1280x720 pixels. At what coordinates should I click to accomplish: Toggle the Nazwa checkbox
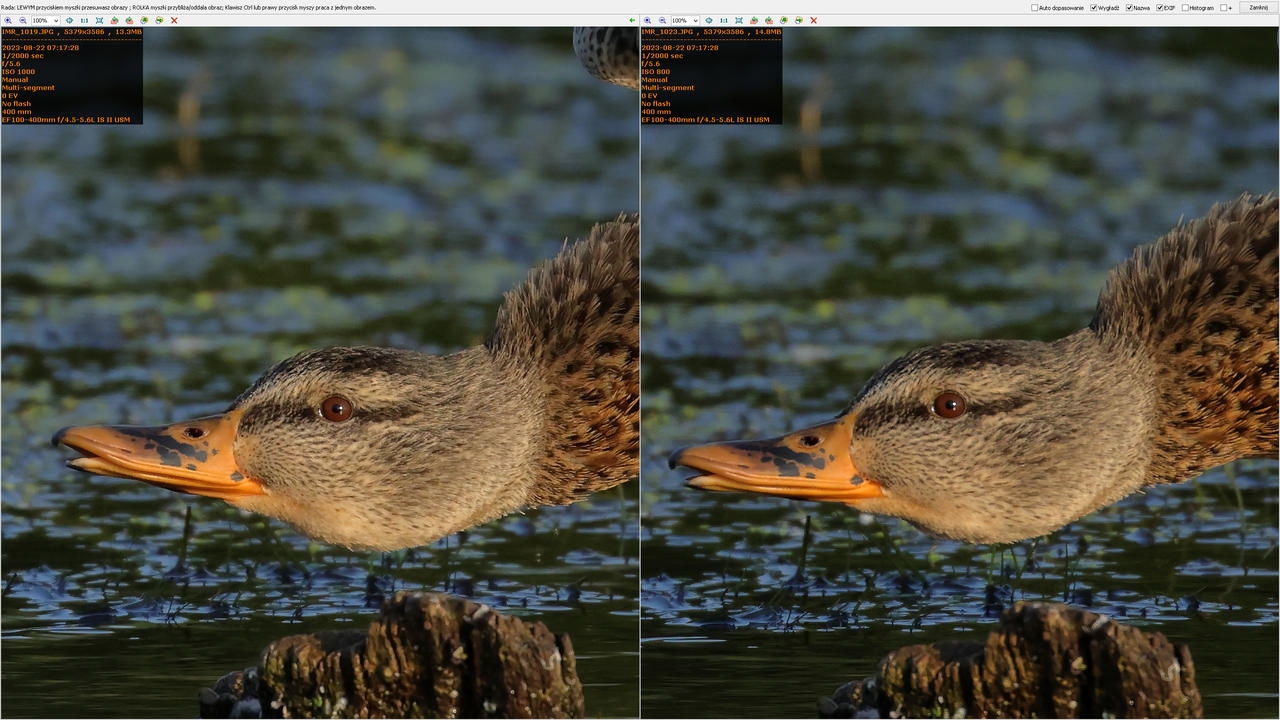tap(1130, 8)
